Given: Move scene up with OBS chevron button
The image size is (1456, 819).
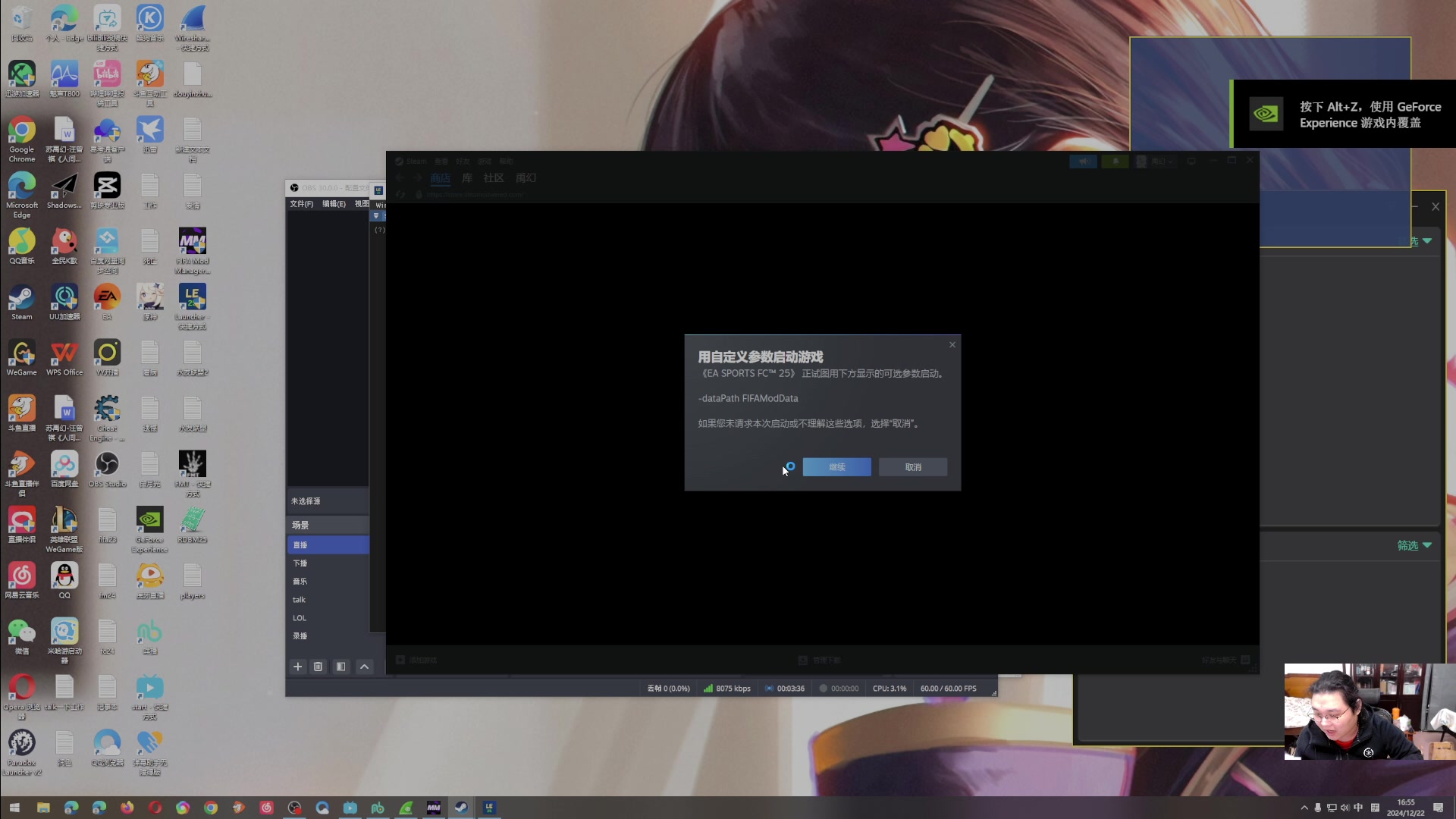Looking at the screenshot, I should pos(364,667).
